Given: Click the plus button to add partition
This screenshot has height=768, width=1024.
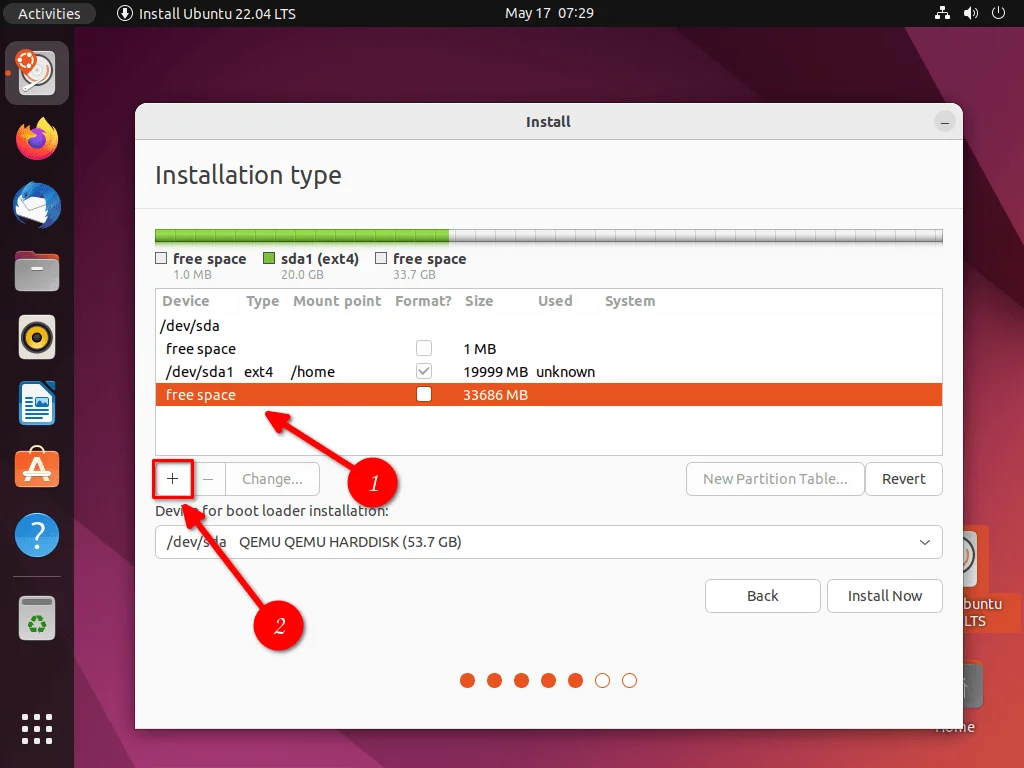Looking at the screenshot, I should pos(173,479).
